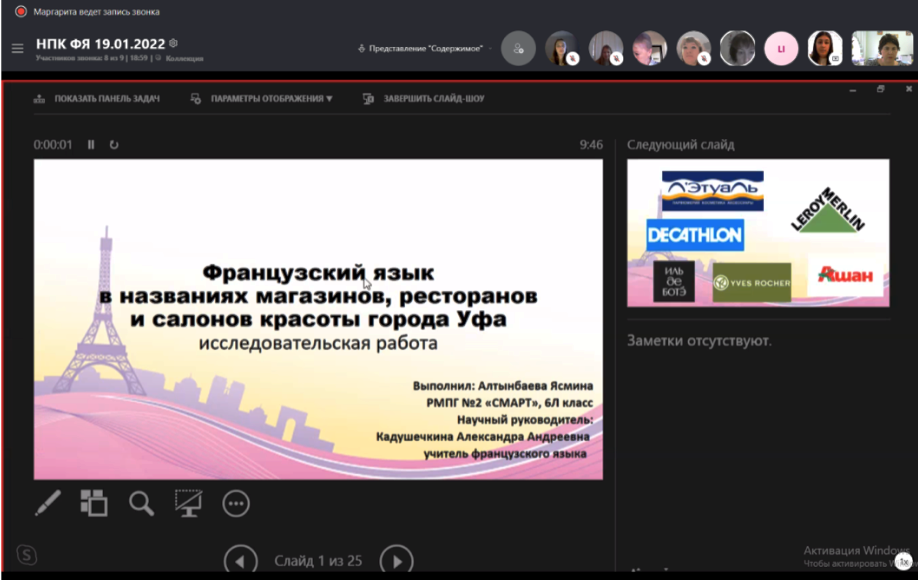Select the LI initials participant avatar
Screen dimensions: 918x580
click(x=781, y=48)
